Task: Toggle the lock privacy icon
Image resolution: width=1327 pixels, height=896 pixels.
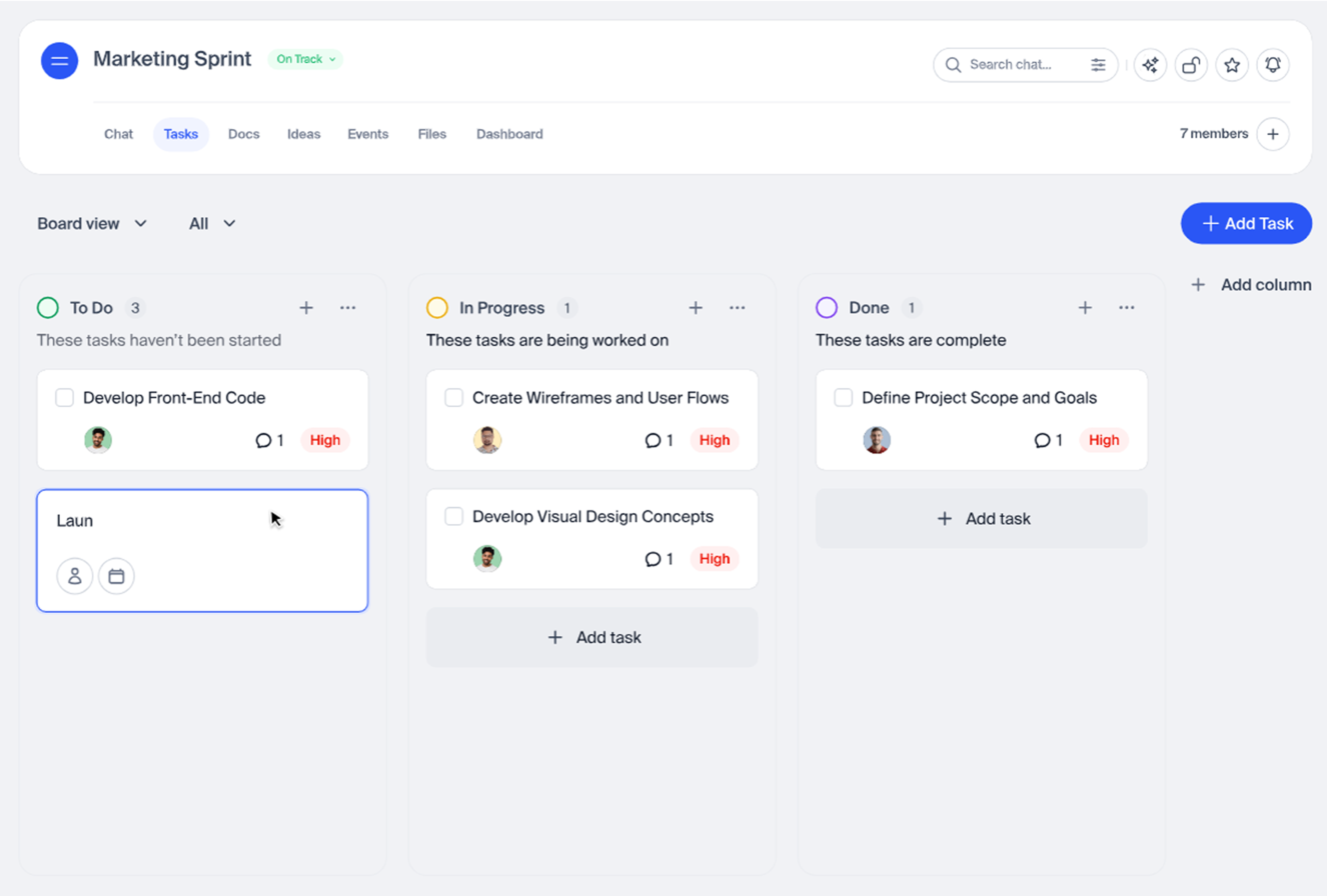Action: 1191,65
